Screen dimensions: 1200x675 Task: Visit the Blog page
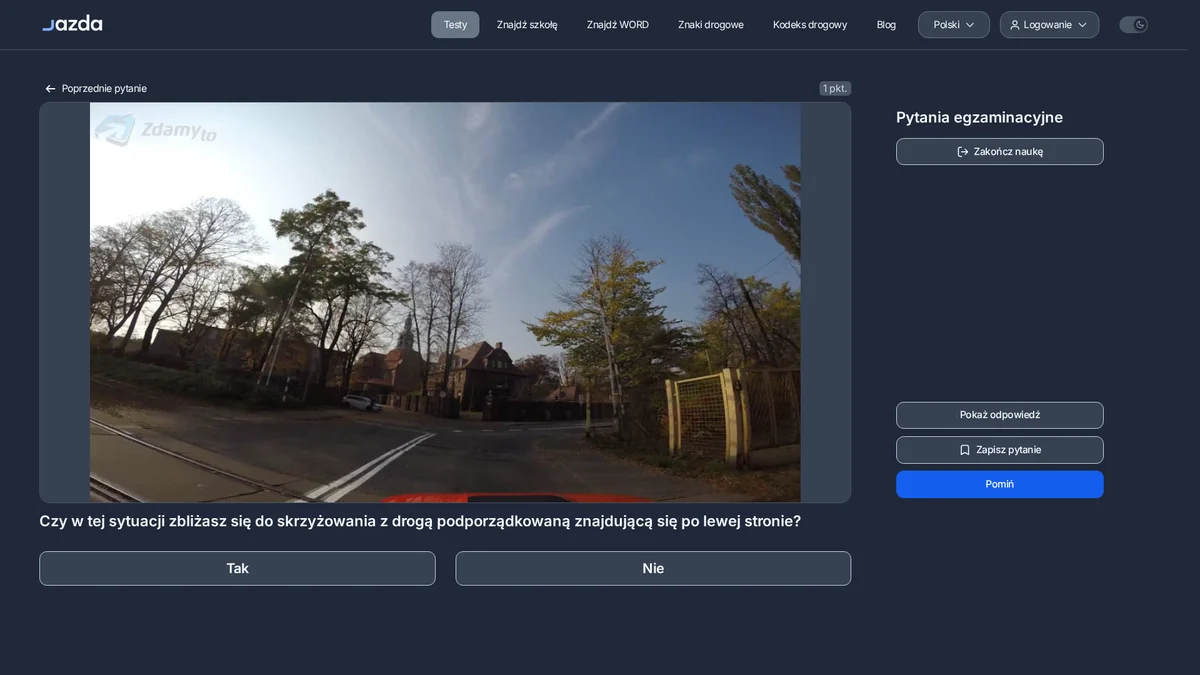point(886,25)
